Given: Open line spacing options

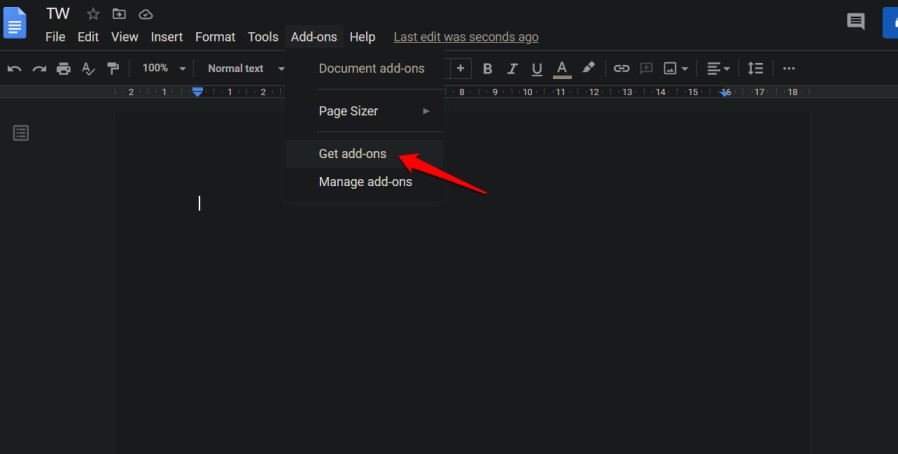Looking at the screenshot, I should (x=755, y=69).
